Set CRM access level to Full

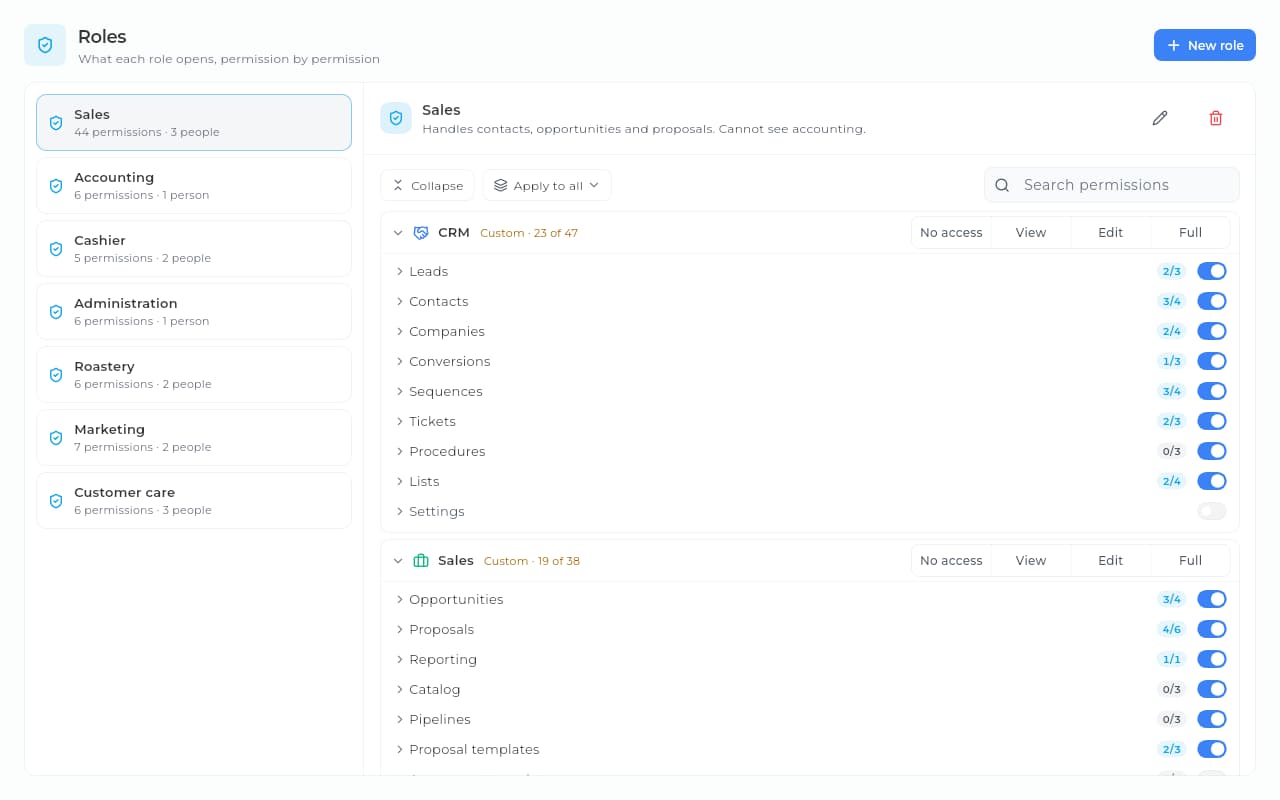(x=1190, y=233)
